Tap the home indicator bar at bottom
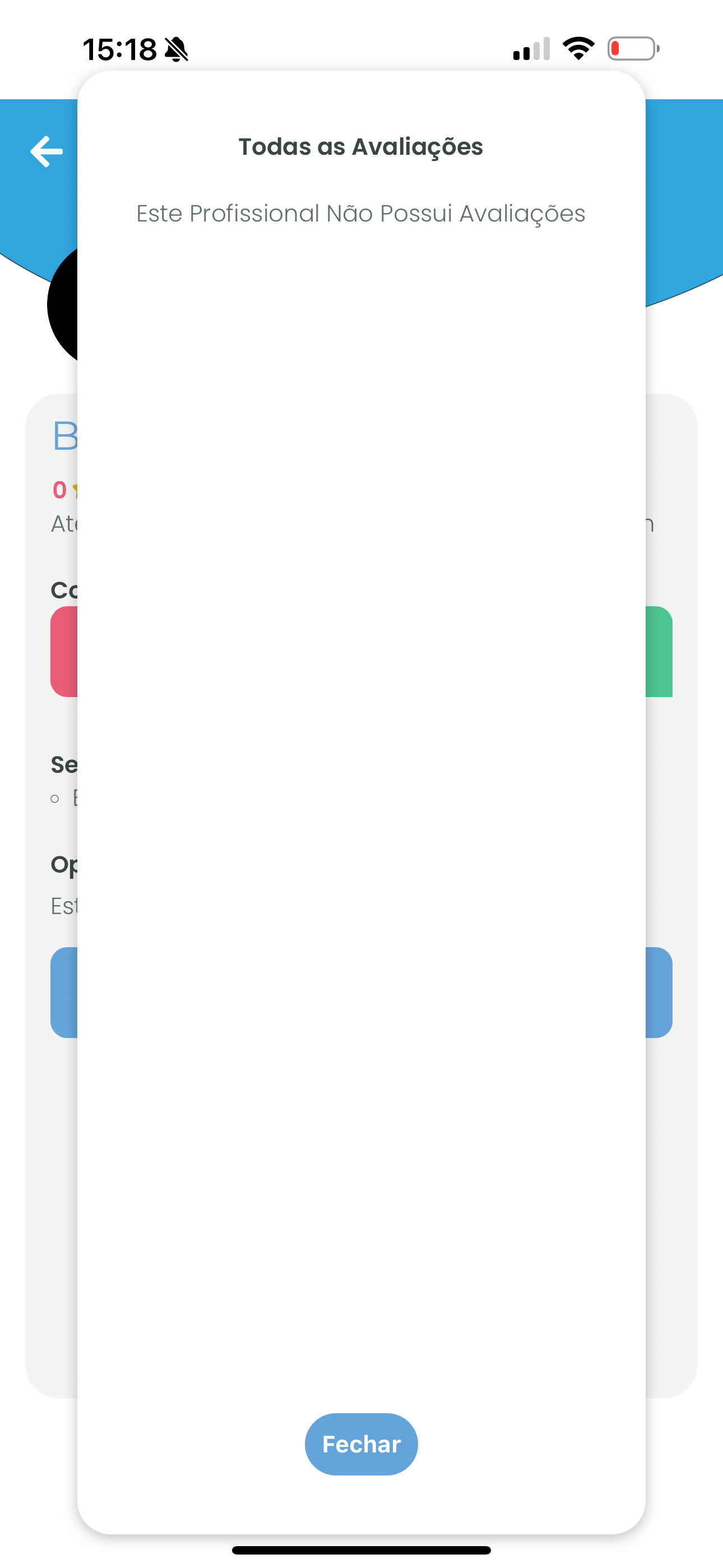 [361, 1551]
